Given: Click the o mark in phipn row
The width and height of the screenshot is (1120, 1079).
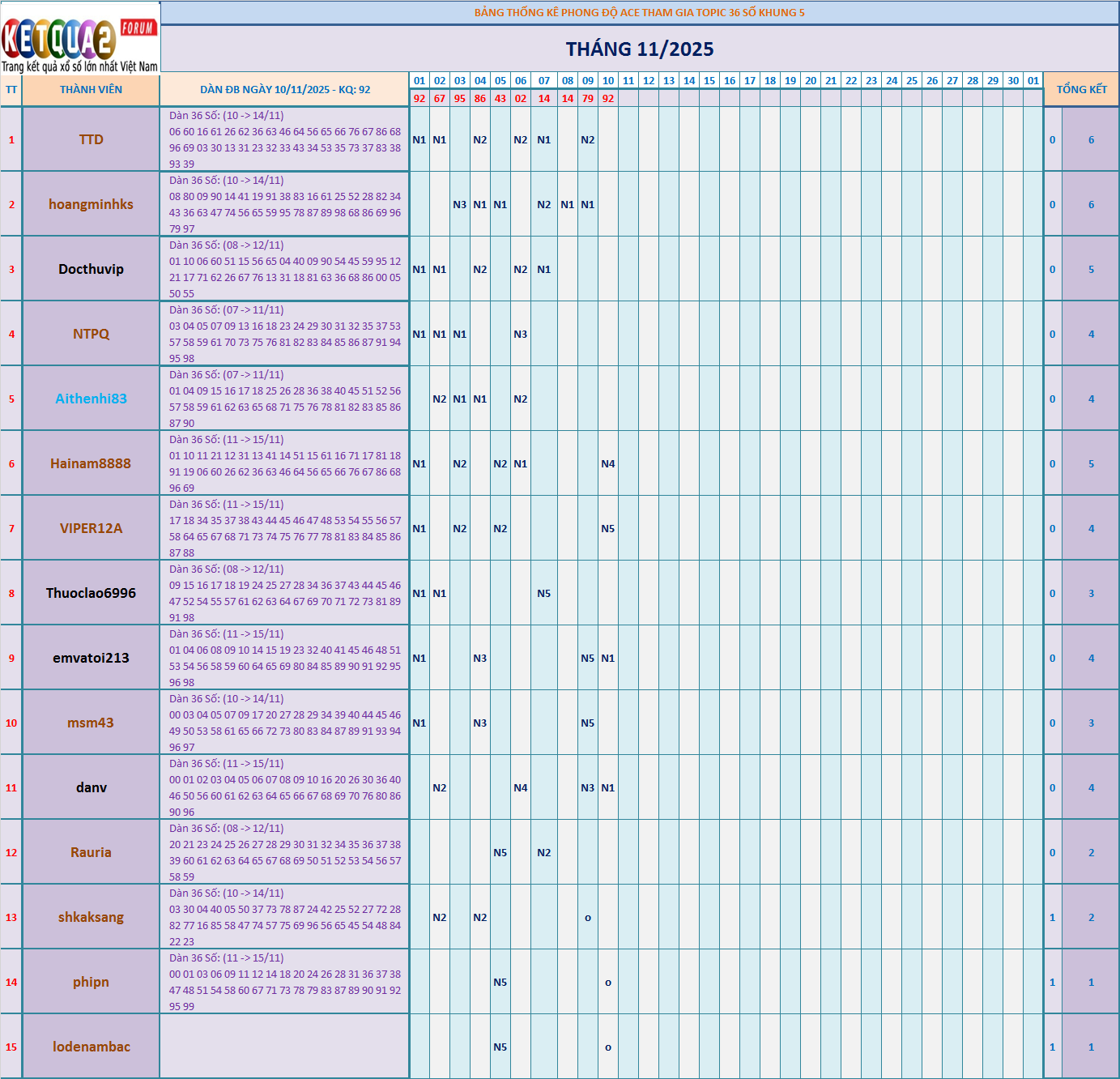Looking at the screenshot, I should pyautogui.click(x=607, y=982).
